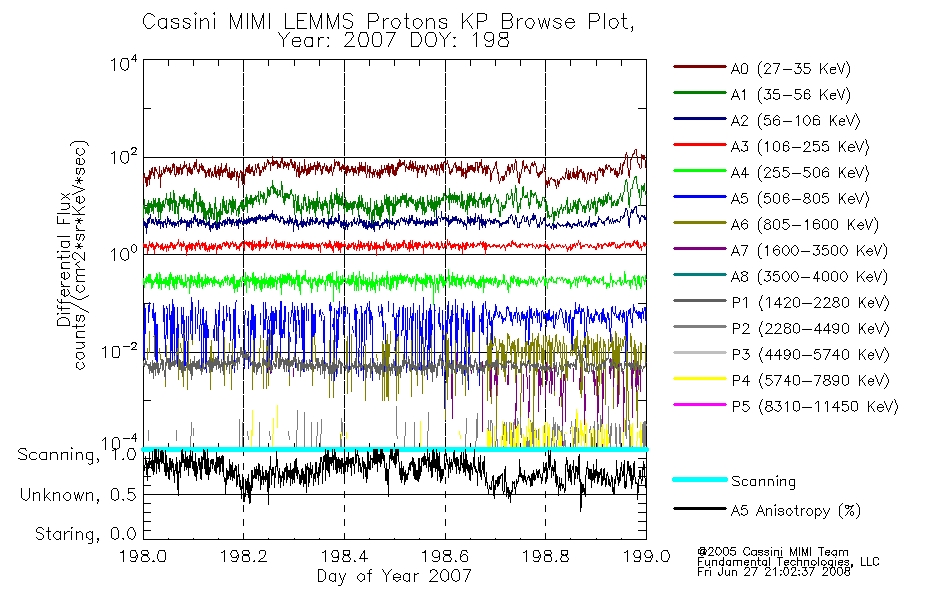Click the P4 (5740-7890 KeV) legend label
The width and height of the screenshot is (950, 600).
(x=810, y=380)
